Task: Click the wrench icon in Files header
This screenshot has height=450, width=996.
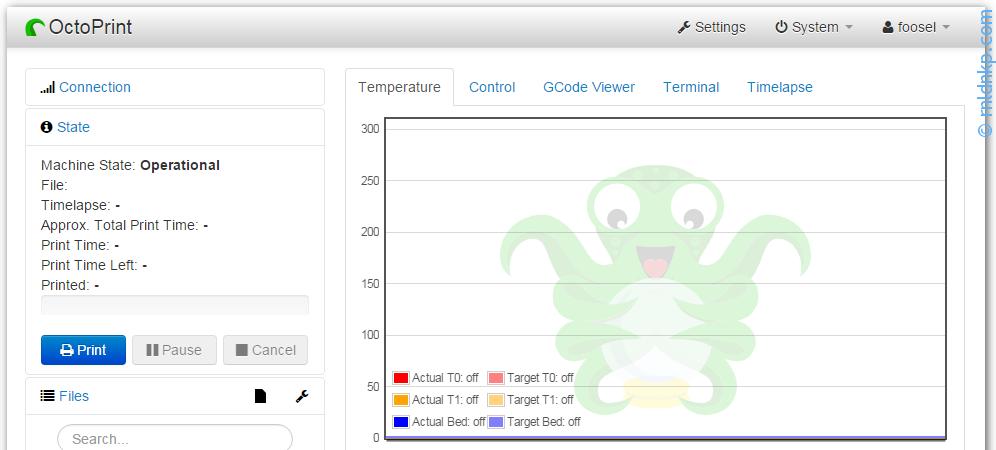Action: pos(302,396)
